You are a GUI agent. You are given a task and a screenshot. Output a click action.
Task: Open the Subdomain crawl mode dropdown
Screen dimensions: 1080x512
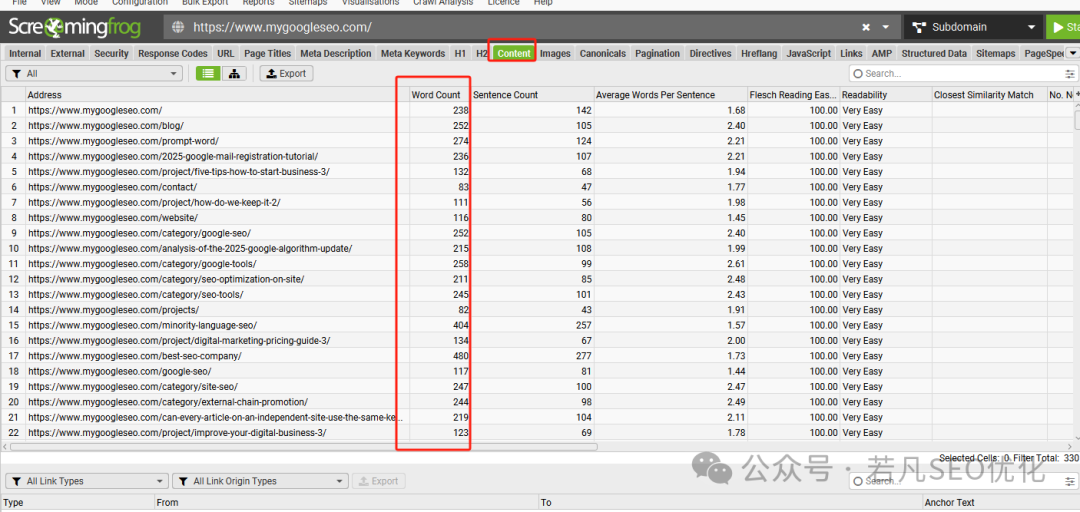(973, 28)
